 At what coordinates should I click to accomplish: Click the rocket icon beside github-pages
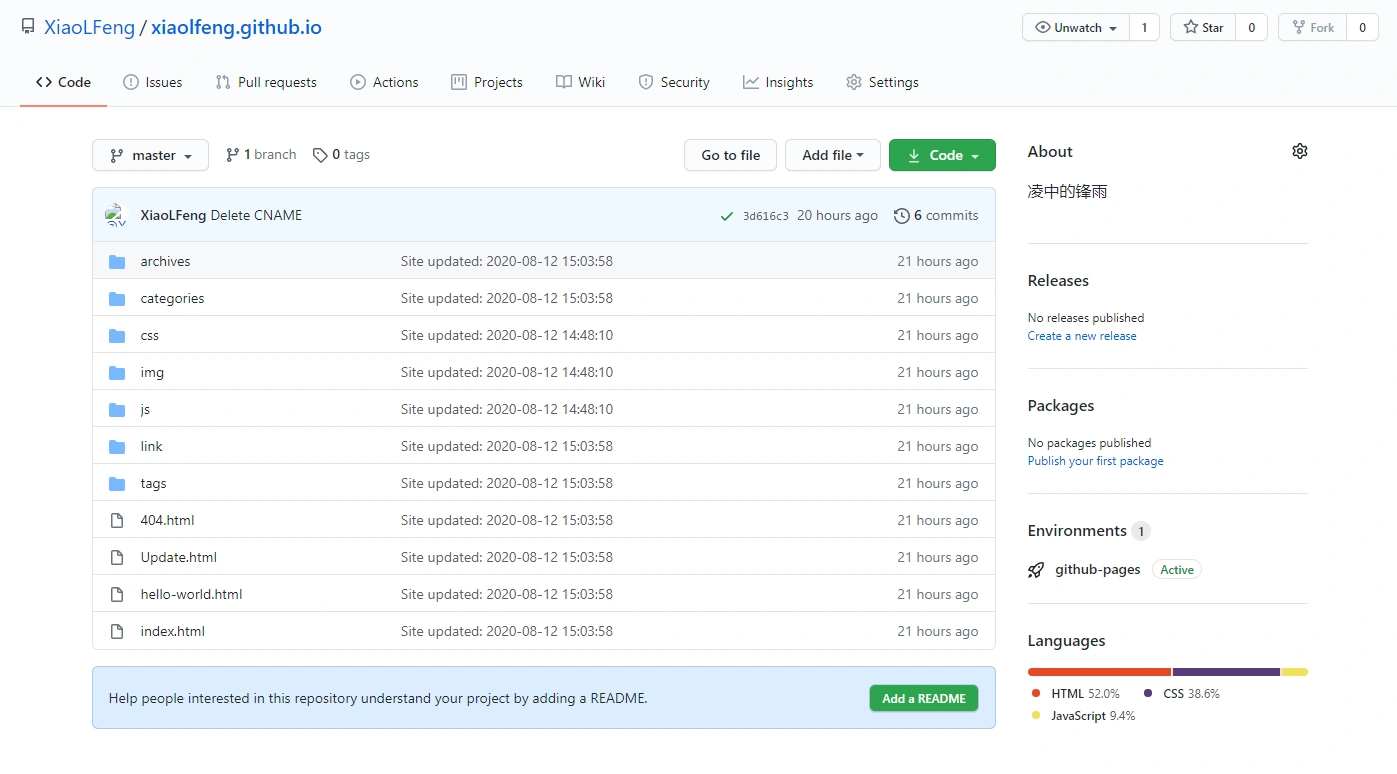click(1036, 570)
